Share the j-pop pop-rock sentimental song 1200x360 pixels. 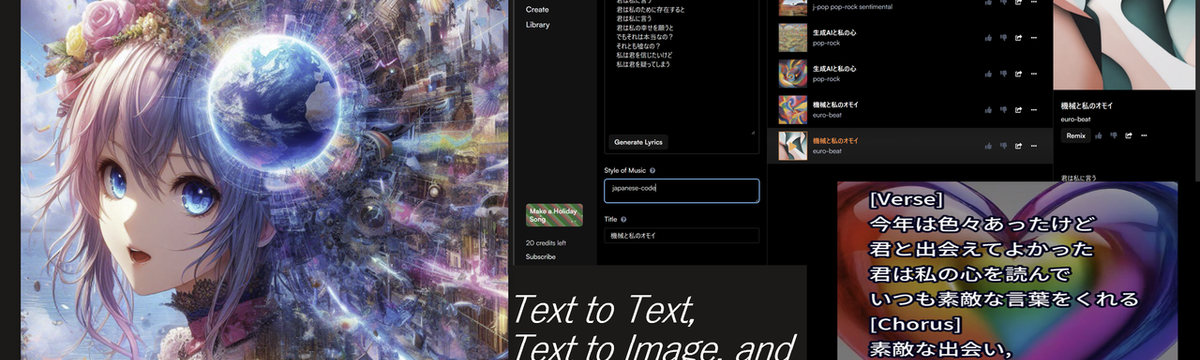1017,3
